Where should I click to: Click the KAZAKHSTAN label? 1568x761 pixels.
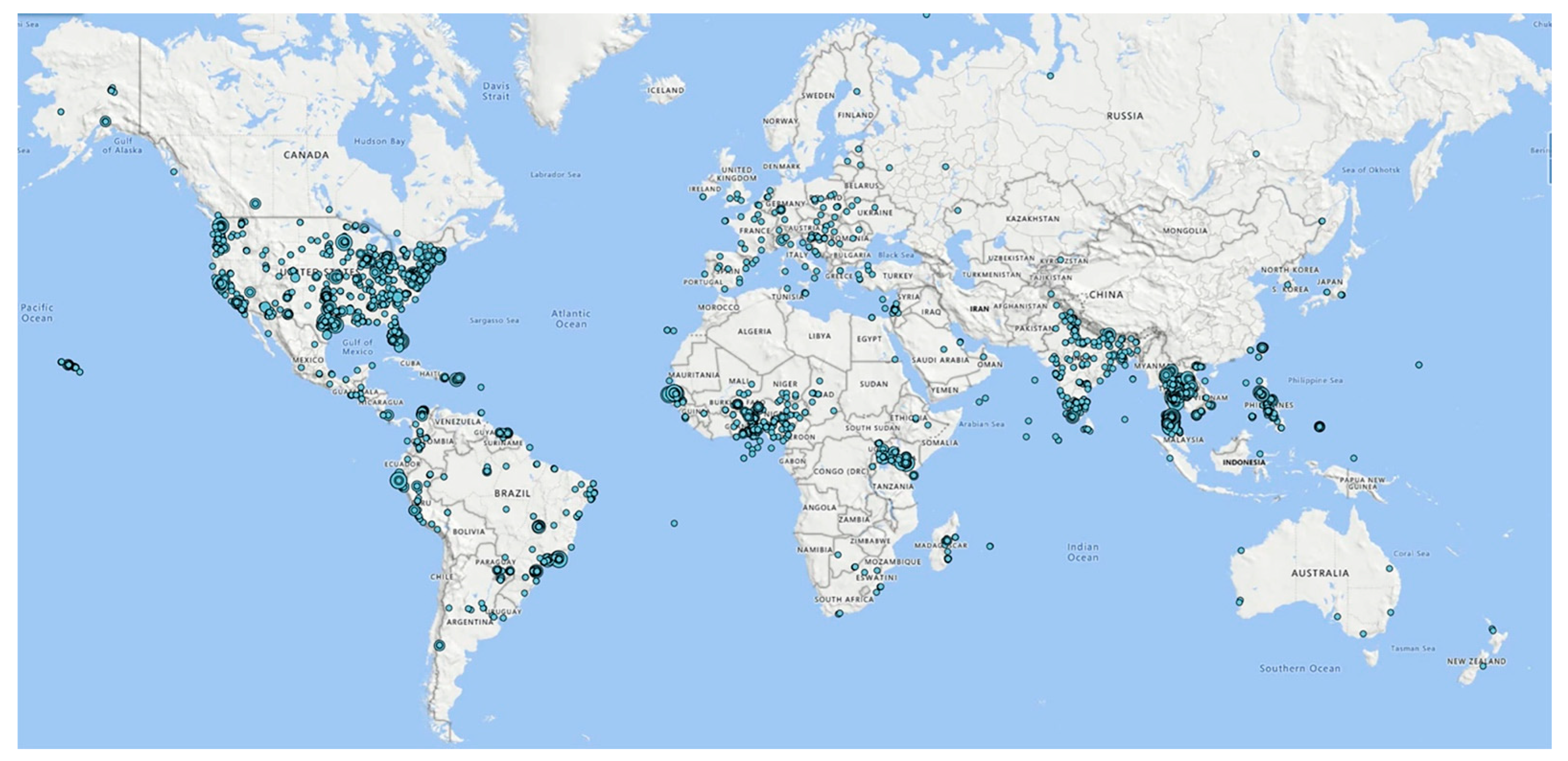pos(1033,219)
